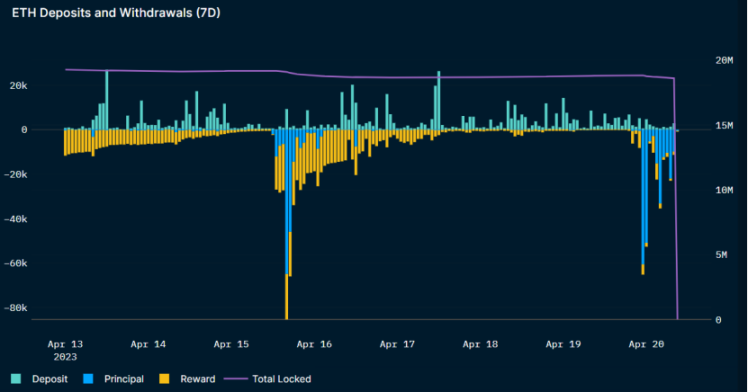
Task: Select the Apr 14 x-axis label
Action: point(148,344)
